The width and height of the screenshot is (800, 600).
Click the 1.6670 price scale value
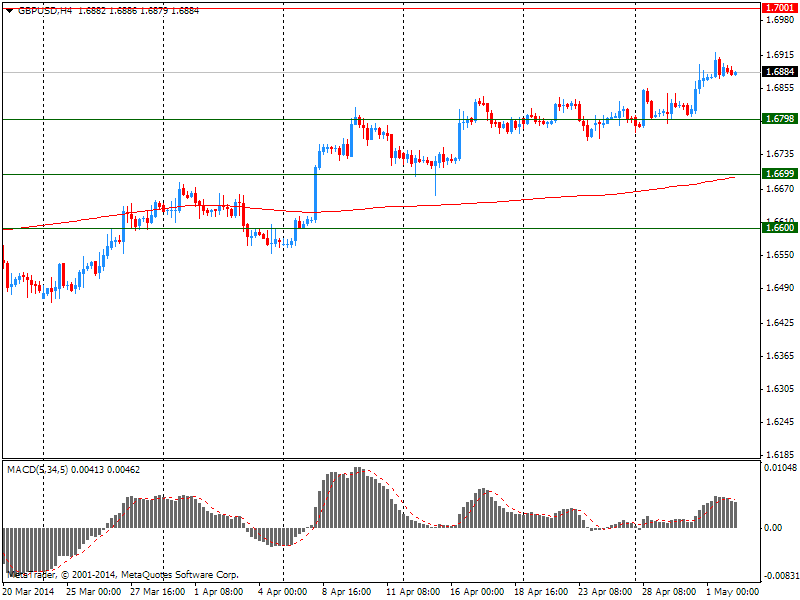tap(780, 189)
